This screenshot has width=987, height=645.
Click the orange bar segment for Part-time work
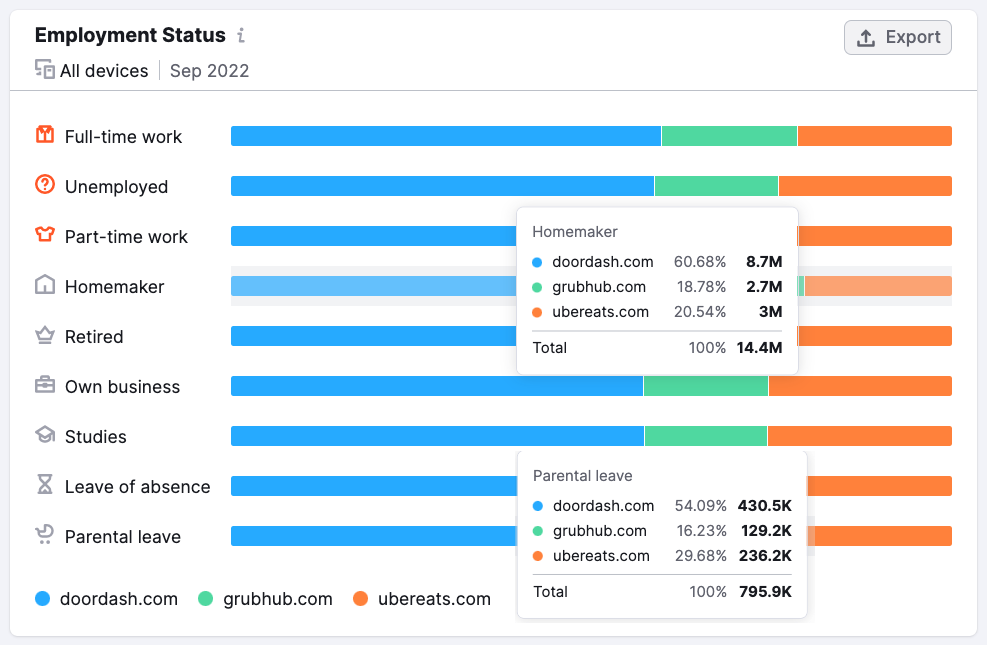click(x=875, y=236)
